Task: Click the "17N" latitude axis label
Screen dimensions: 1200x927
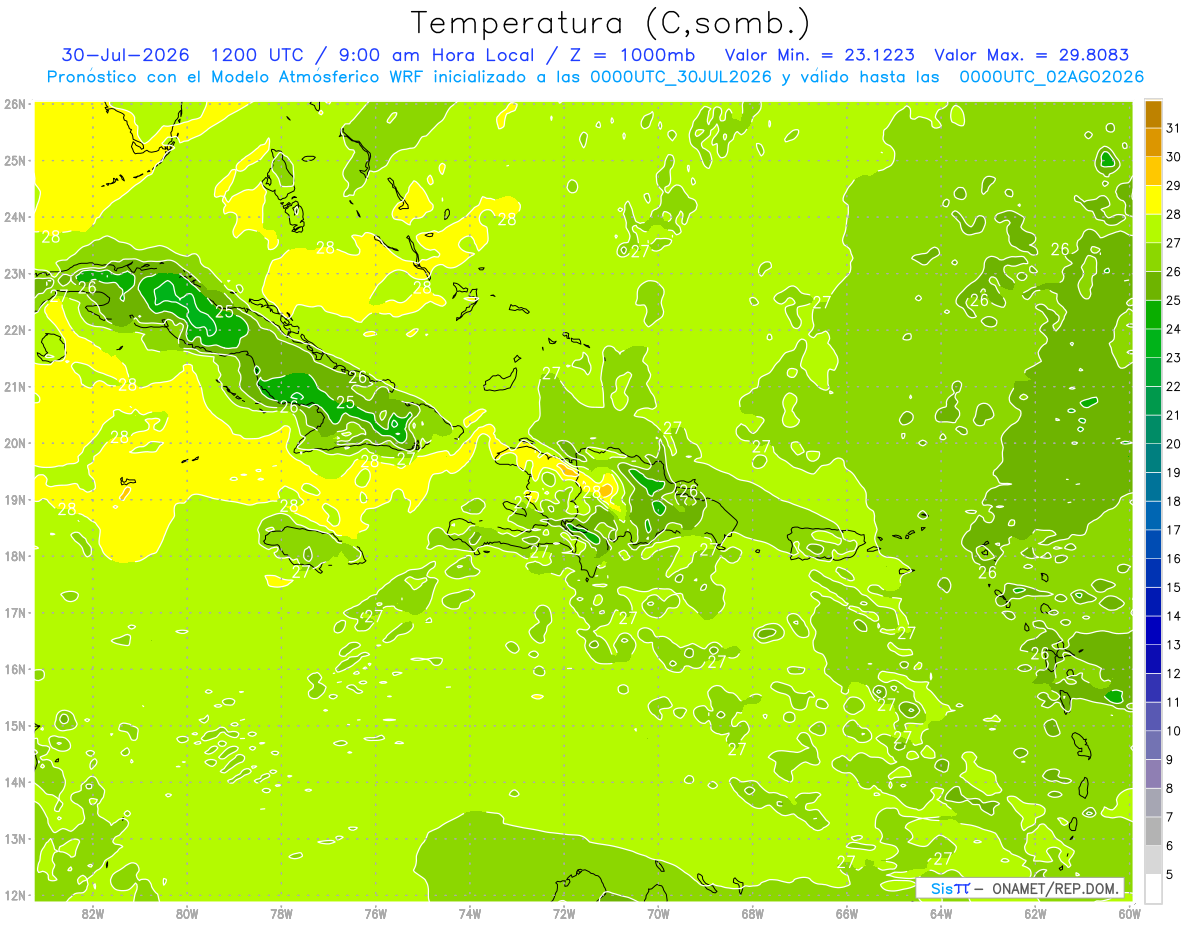Action: [15, 612]
